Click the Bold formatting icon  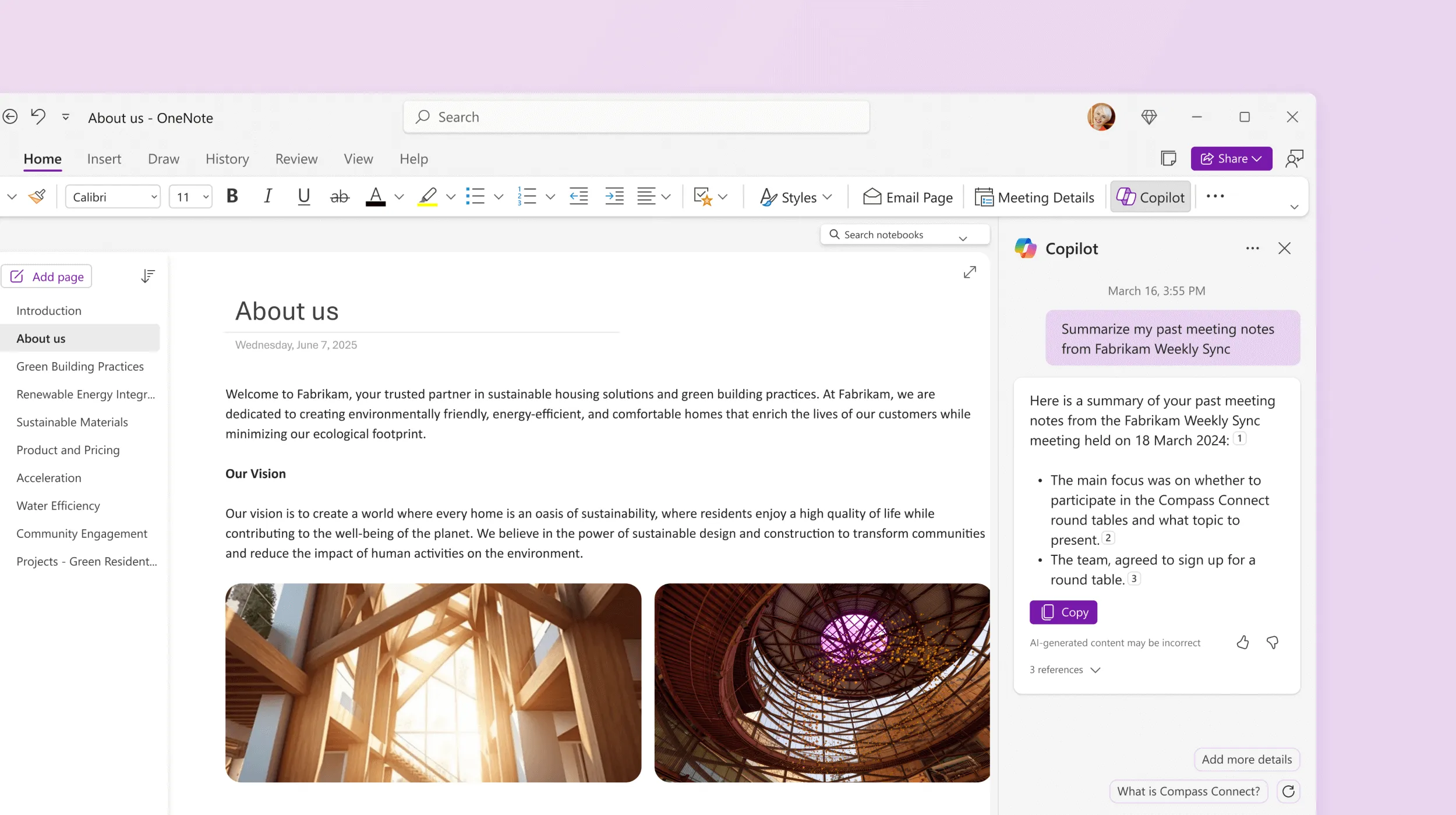pos(233,196)
